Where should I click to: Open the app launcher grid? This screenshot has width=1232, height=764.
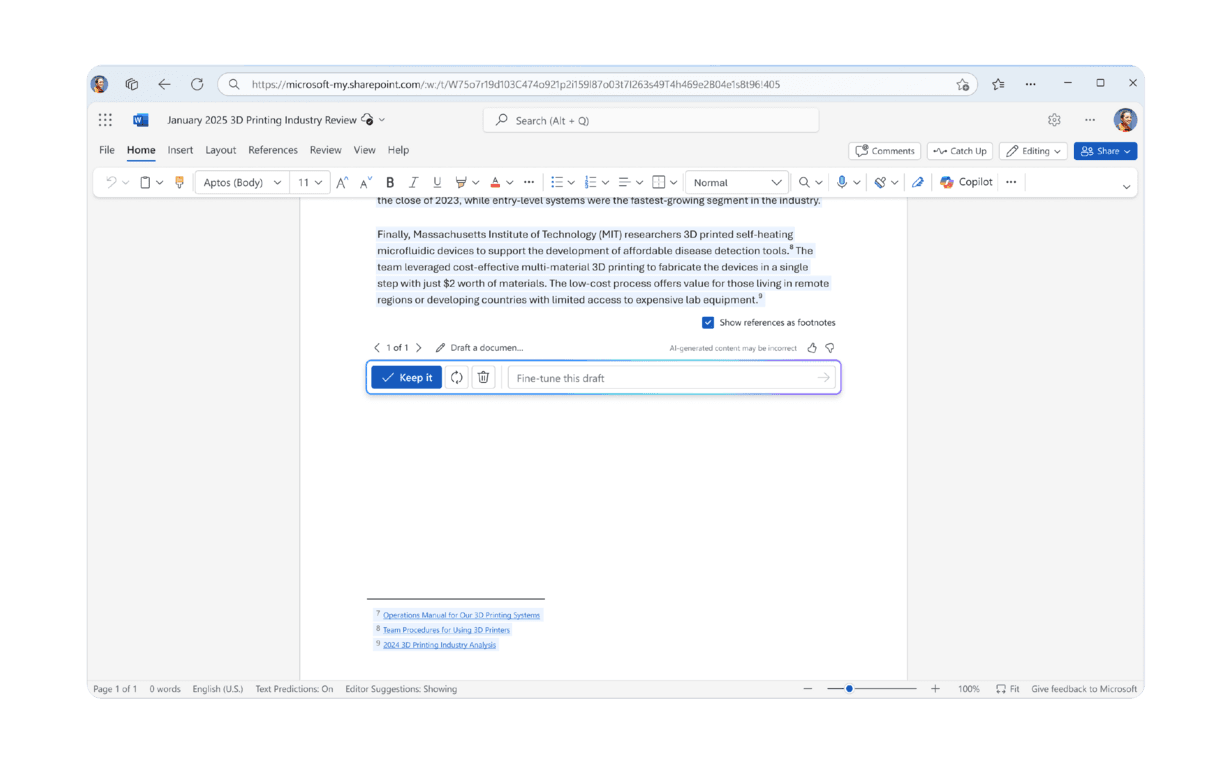tap(105, 120)
